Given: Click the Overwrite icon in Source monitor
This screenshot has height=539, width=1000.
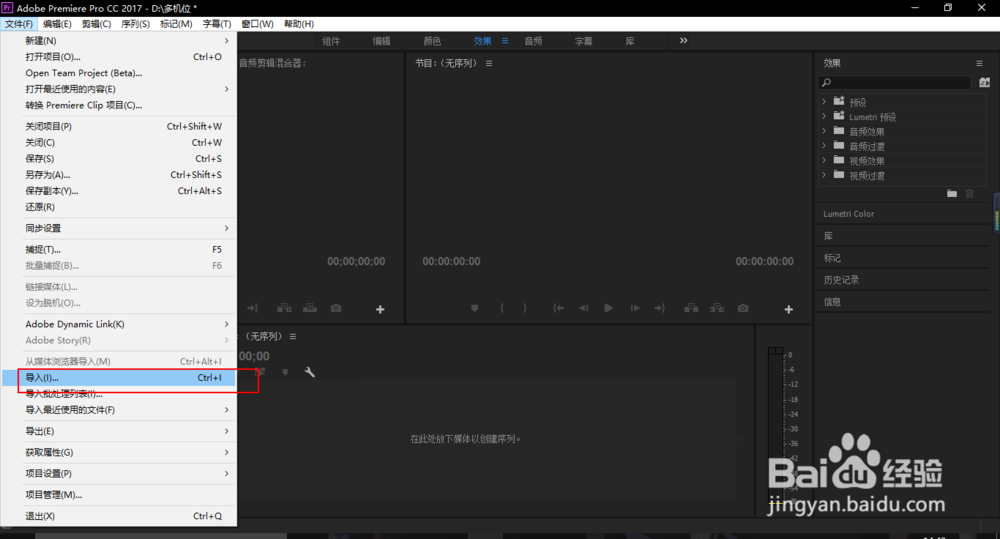Looking at the screenshot, I should click(310, 308).
